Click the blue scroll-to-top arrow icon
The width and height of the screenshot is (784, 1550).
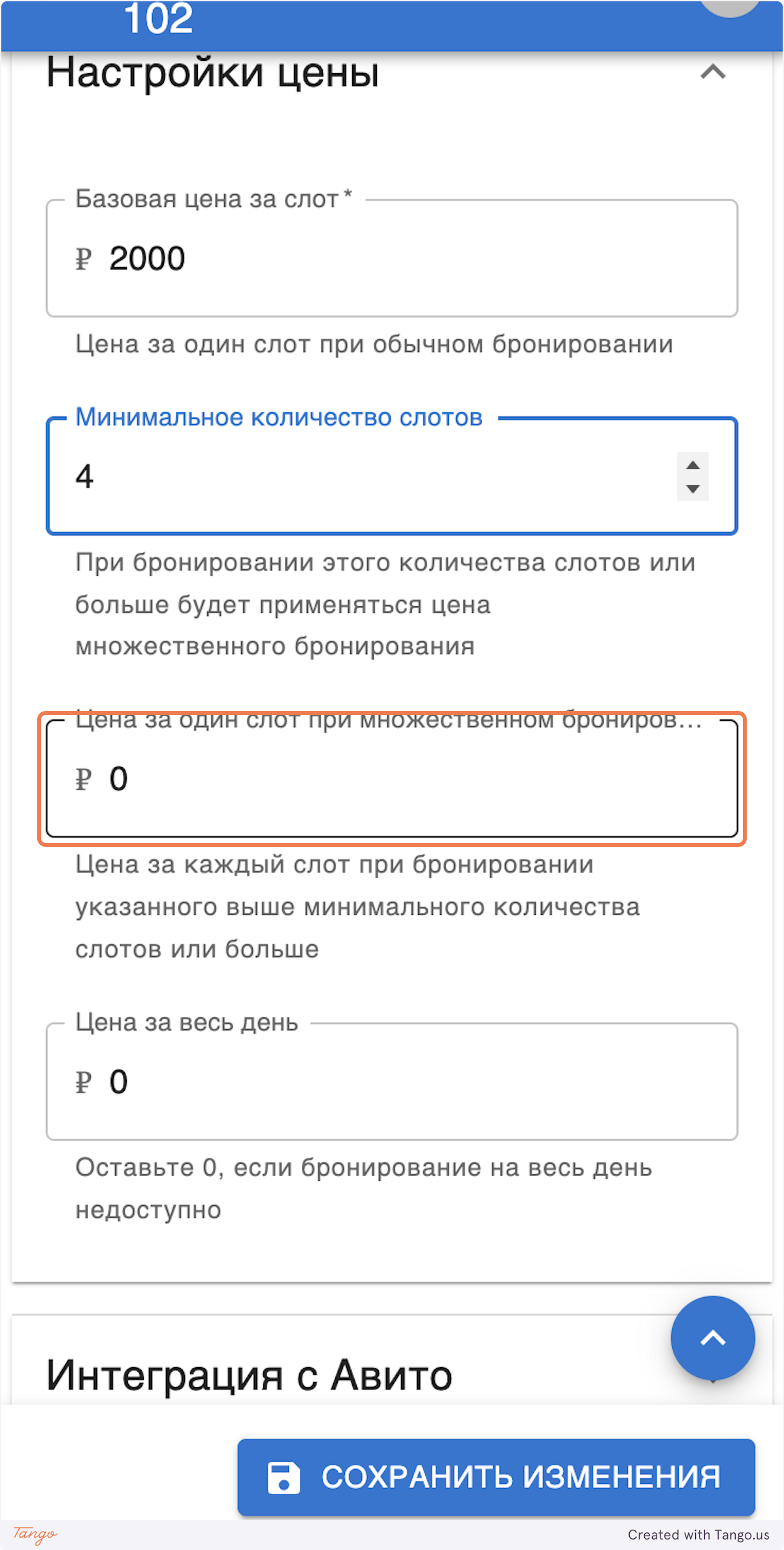tap(712, 1337)
